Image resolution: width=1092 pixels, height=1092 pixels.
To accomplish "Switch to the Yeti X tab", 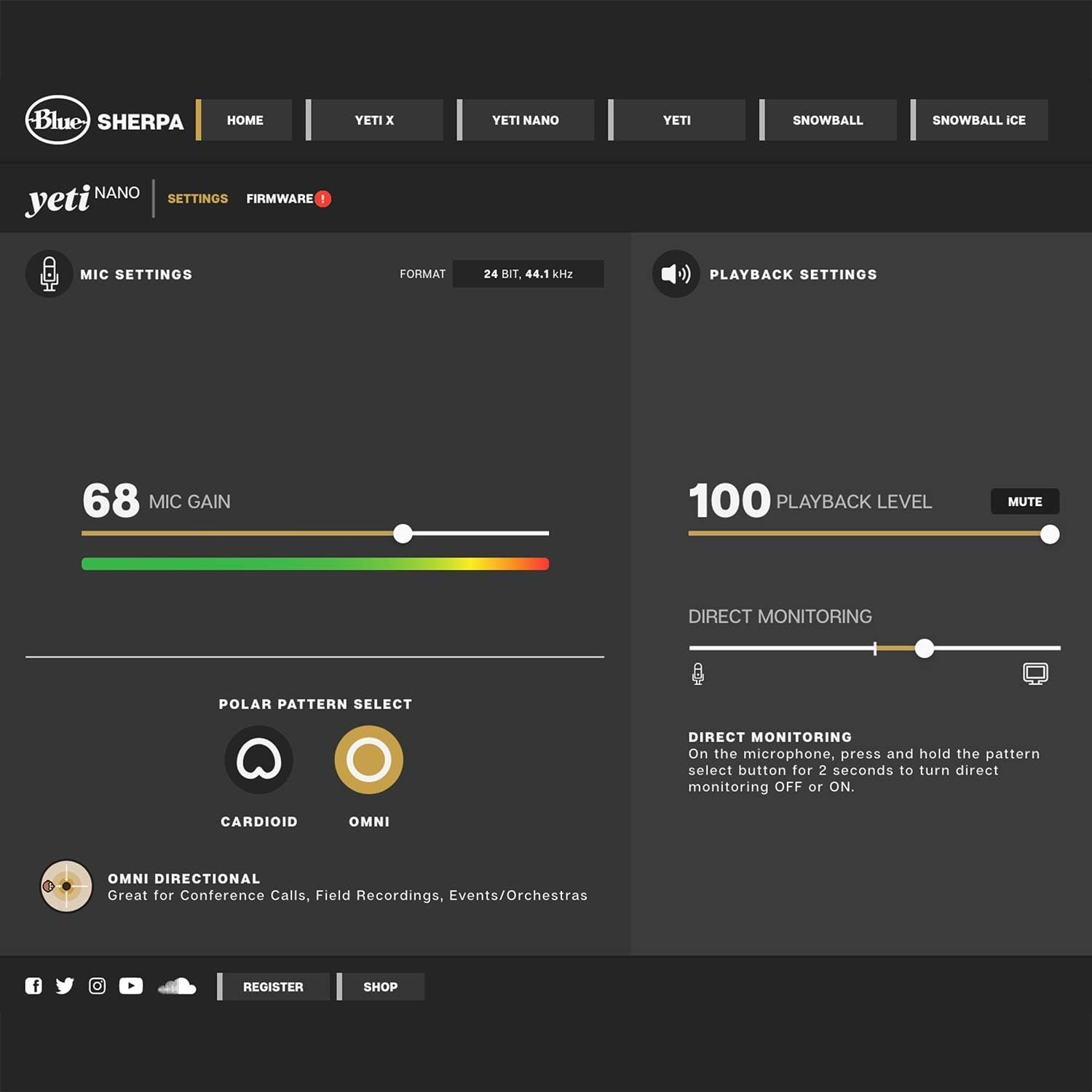I will coord(374,120).
